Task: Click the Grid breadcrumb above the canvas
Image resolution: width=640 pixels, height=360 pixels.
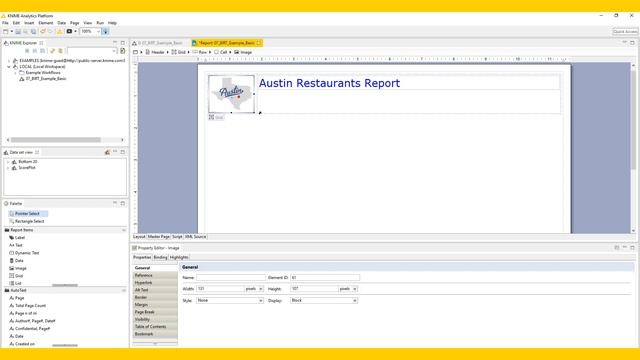Action: [x=178, y=52]
